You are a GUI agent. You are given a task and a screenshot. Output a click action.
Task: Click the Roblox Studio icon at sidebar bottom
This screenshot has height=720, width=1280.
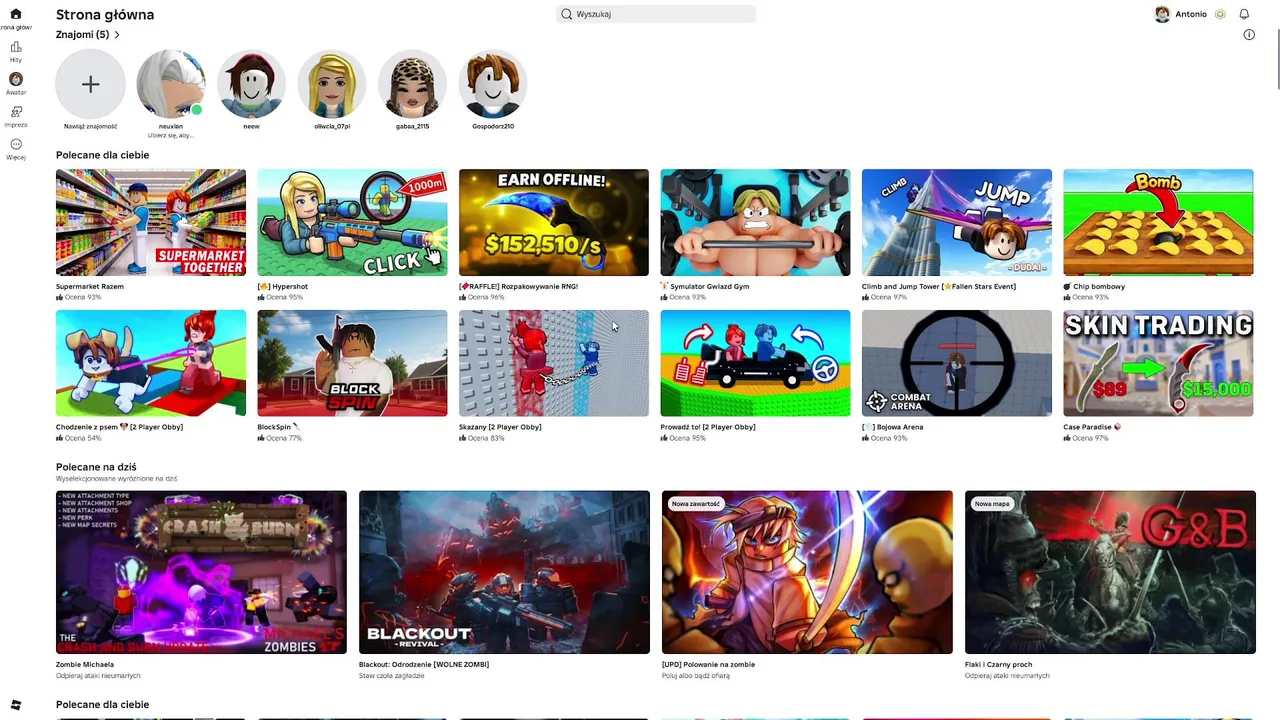pos(15,705)
